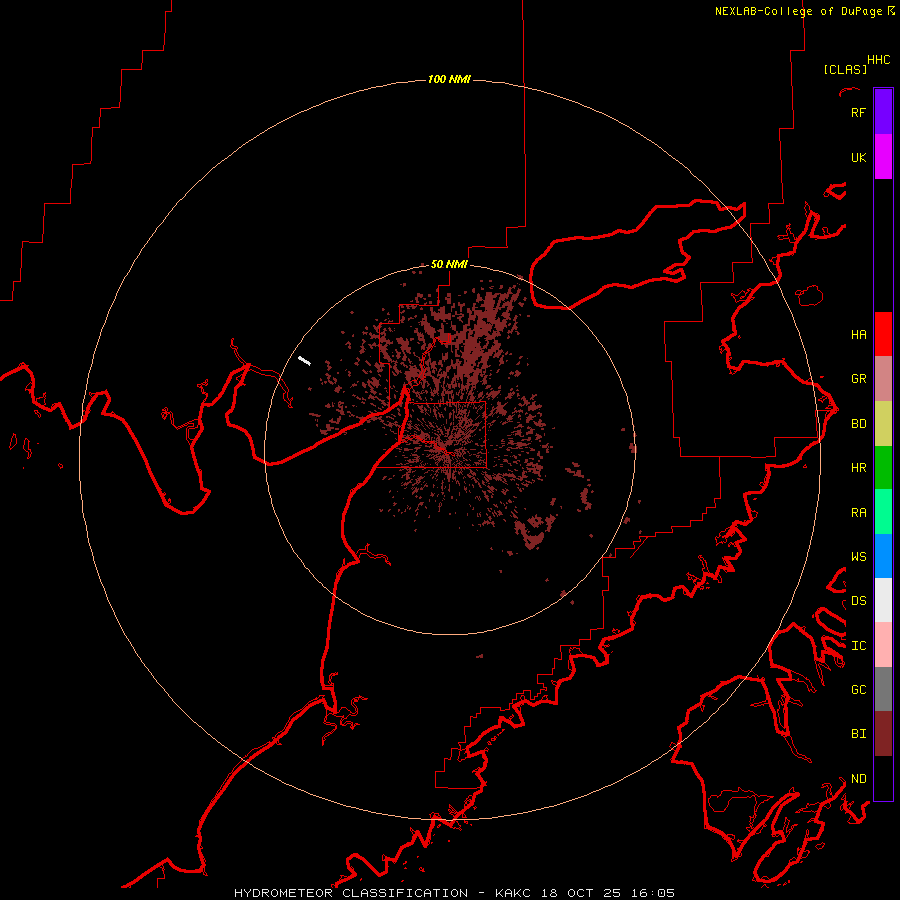900x900 pixels.
Task: Click the HR legend label
Action: pyautogui.click(x=858, y=468)
